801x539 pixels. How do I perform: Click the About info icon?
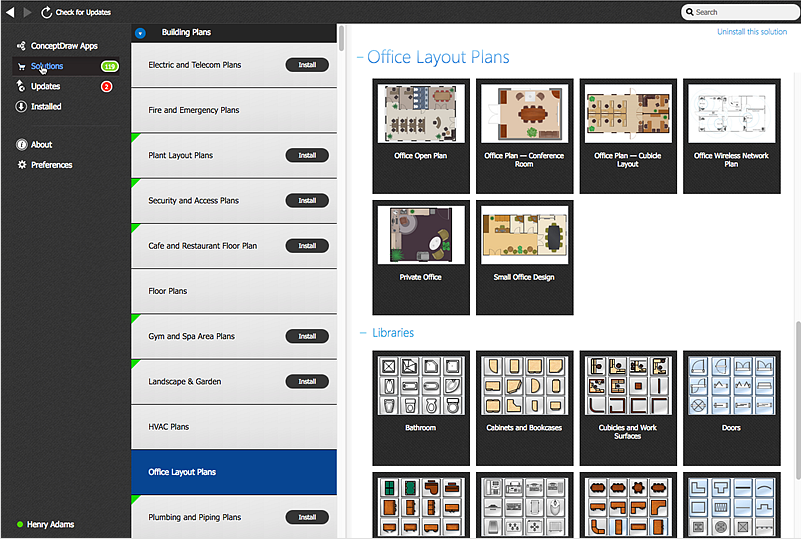pos(21,145)
